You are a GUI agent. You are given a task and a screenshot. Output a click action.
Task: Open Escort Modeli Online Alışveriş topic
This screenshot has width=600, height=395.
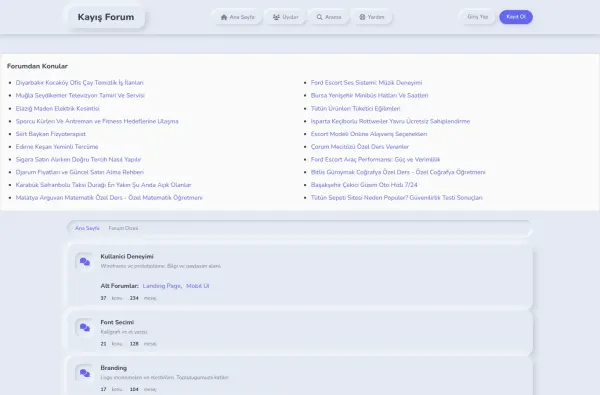pyautogui.click(x=369, y=134)
